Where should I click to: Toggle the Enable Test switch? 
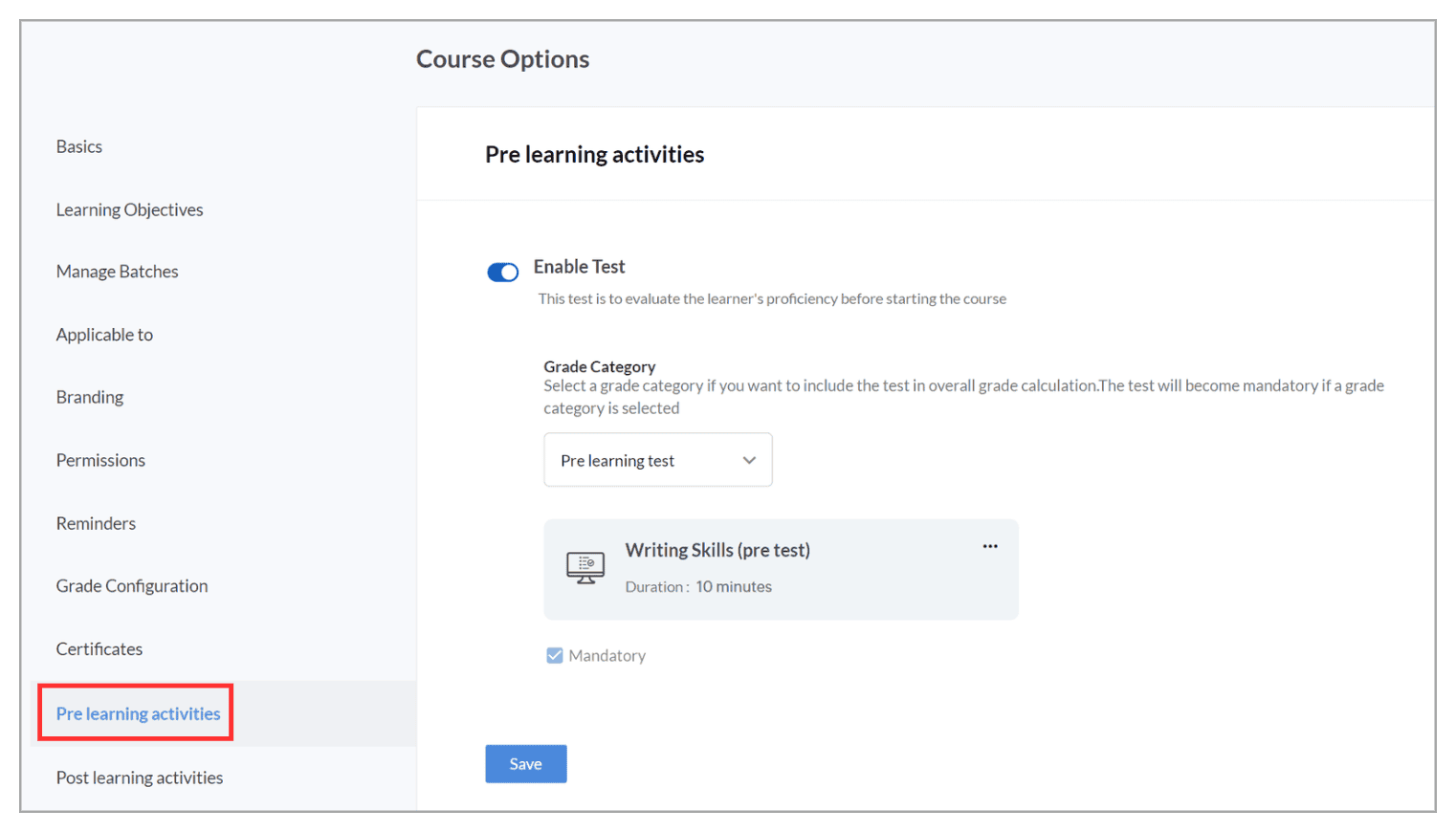click(x=503, y=273)
